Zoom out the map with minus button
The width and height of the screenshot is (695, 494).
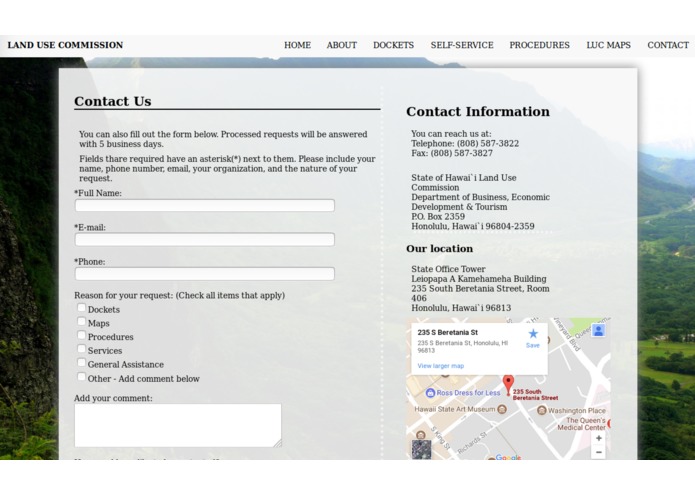tap(598, 452)
